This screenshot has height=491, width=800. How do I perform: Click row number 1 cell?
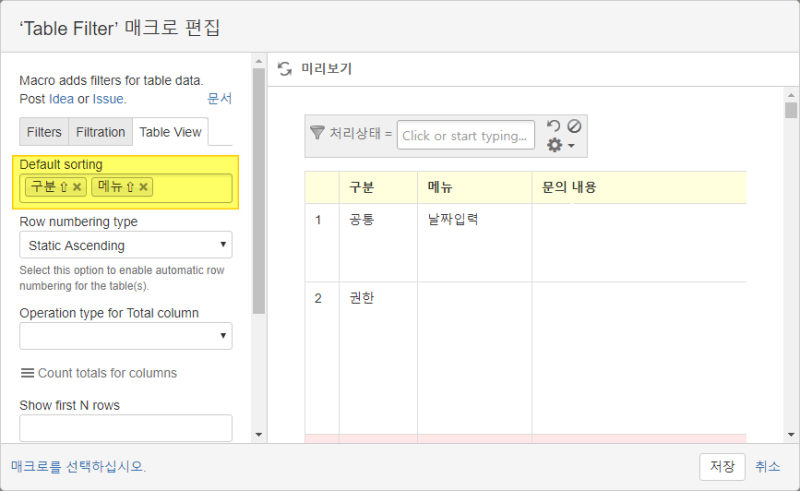(322, 242)
